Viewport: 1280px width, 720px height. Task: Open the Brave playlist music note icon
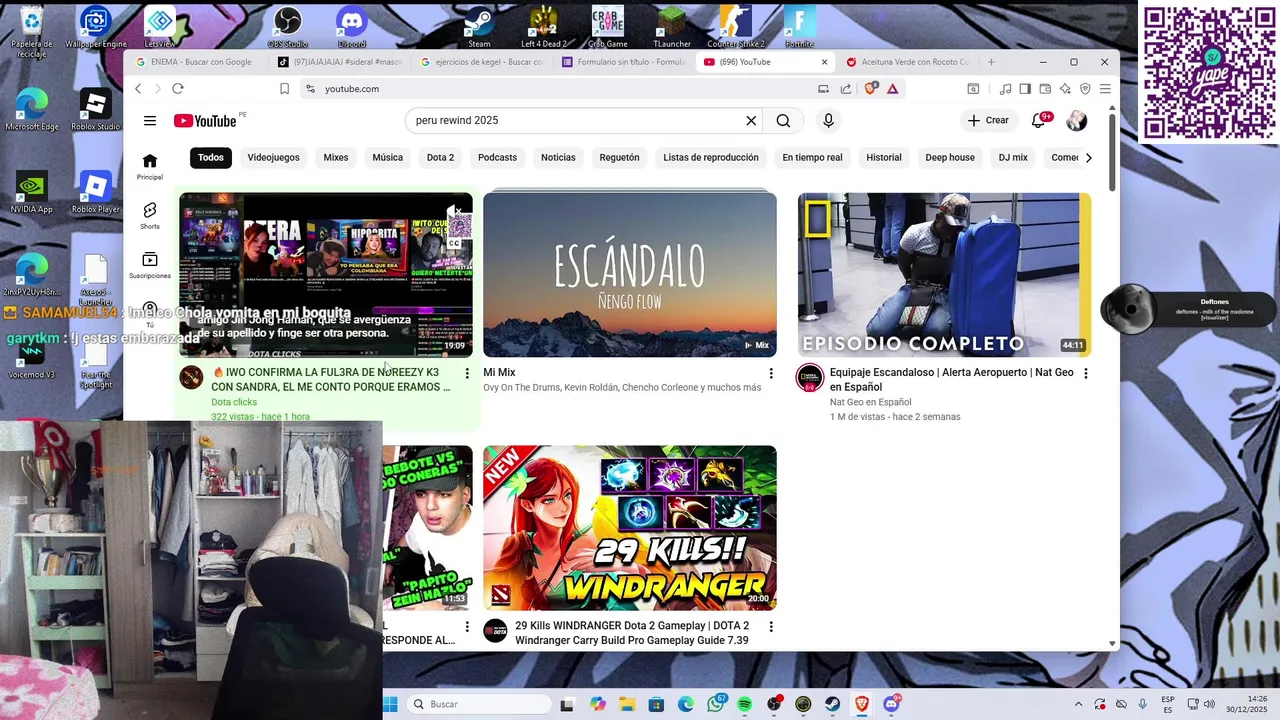pos(1005,89)
